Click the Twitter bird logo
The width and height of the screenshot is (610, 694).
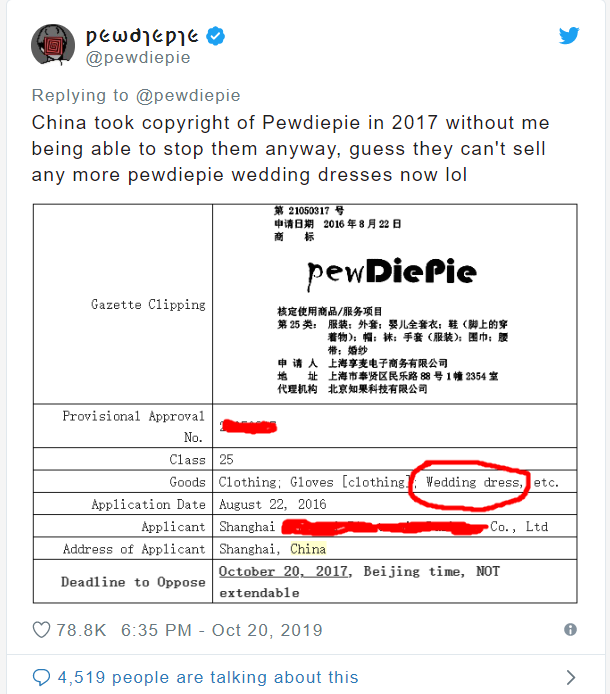tap(569, 36)
